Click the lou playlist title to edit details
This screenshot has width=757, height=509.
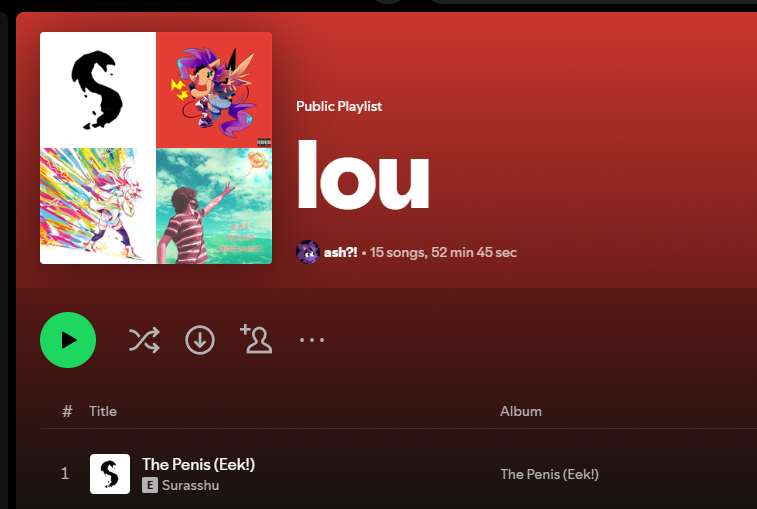pyautogui.click(x=363, y=174)
